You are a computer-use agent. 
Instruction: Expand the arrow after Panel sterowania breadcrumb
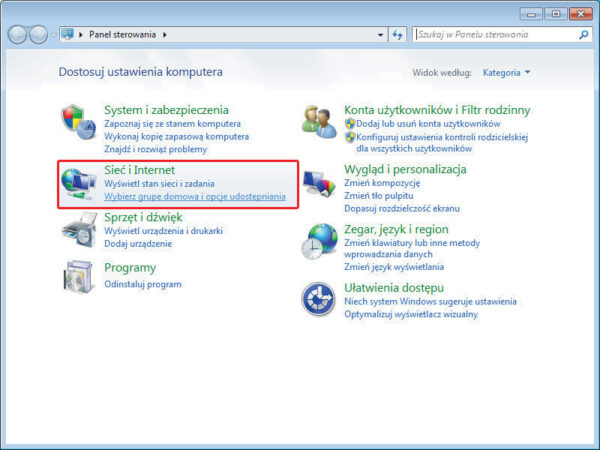click(x=165, y=34)
